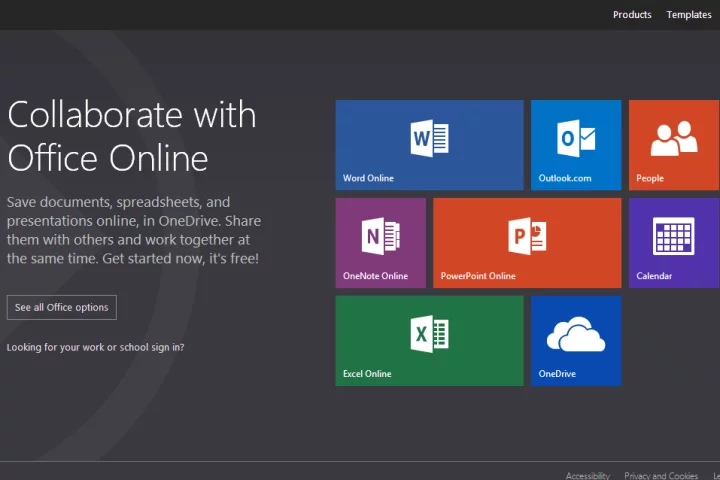The image size is (720, 480).
Task: Click the 'OneDrive' tile label
Action: click(557, 374)
